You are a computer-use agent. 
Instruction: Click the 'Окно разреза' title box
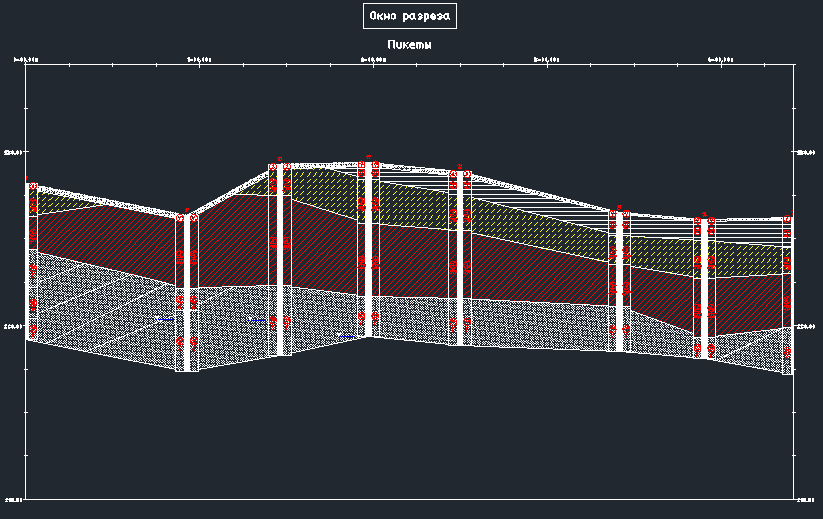pos(410,16)
